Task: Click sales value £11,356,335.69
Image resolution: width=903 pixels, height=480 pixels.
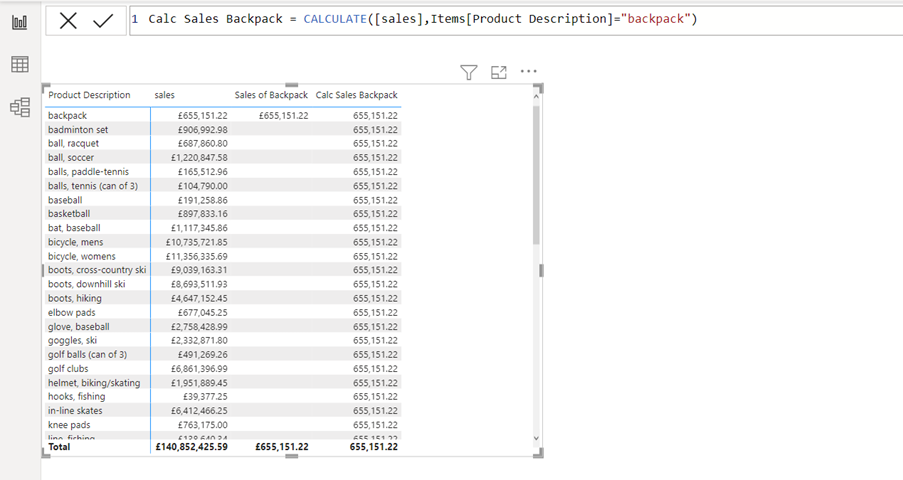Action: pyautogui.click(x=196, y=256)
